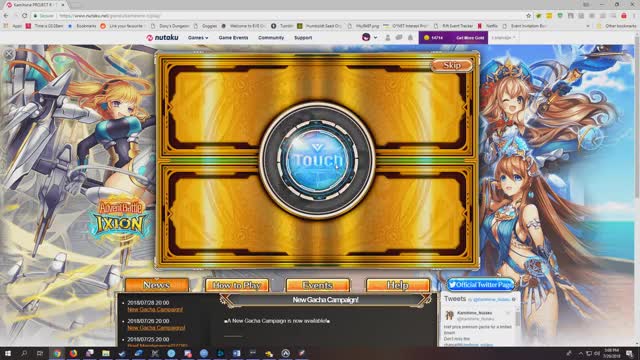The height and width of the screenshot is (360, 640).
Task: Open the 07/28 New Gacha Campaign news link
Action: 155,309
